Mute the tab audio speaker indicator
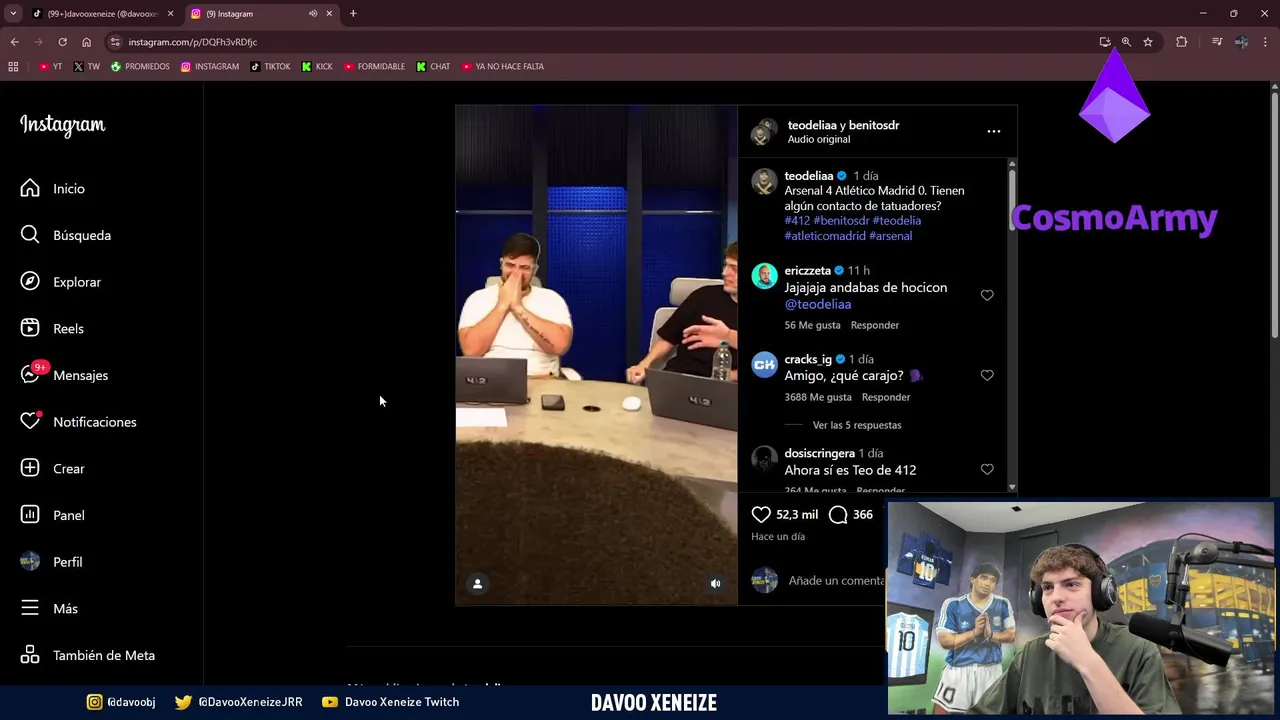 click(313, 13)
